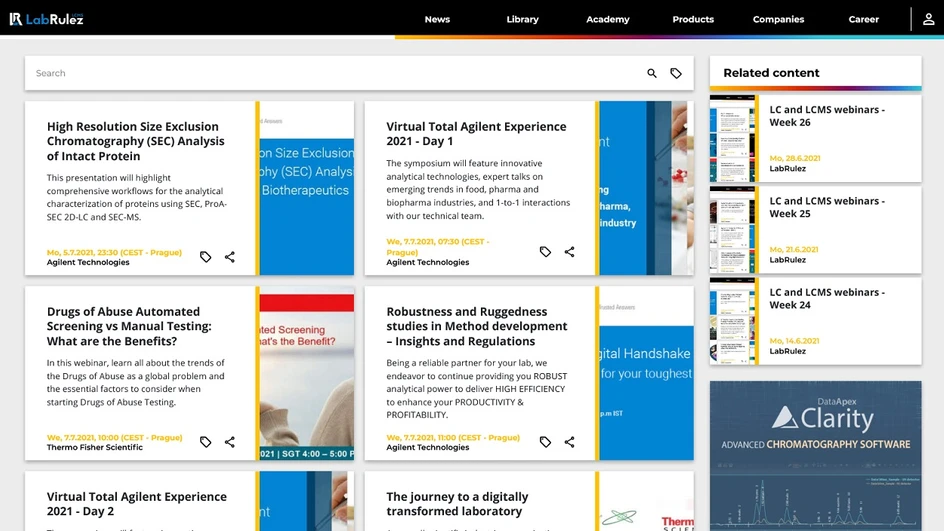The image size is (944, 531).
Task: Share the High Resolution SEC Analysis webinar
Action: click(230, 257)
